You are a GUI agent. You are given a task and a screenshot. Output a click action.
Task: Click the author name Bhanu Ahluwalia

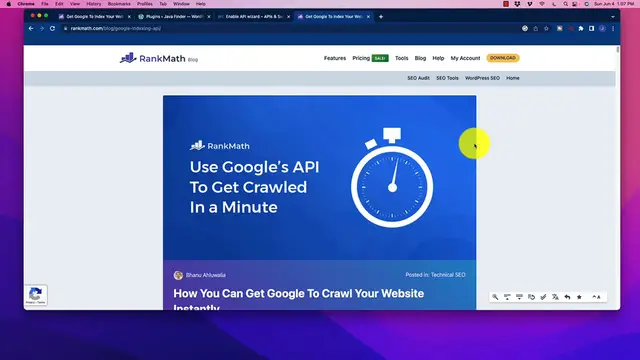click(206, 275)
